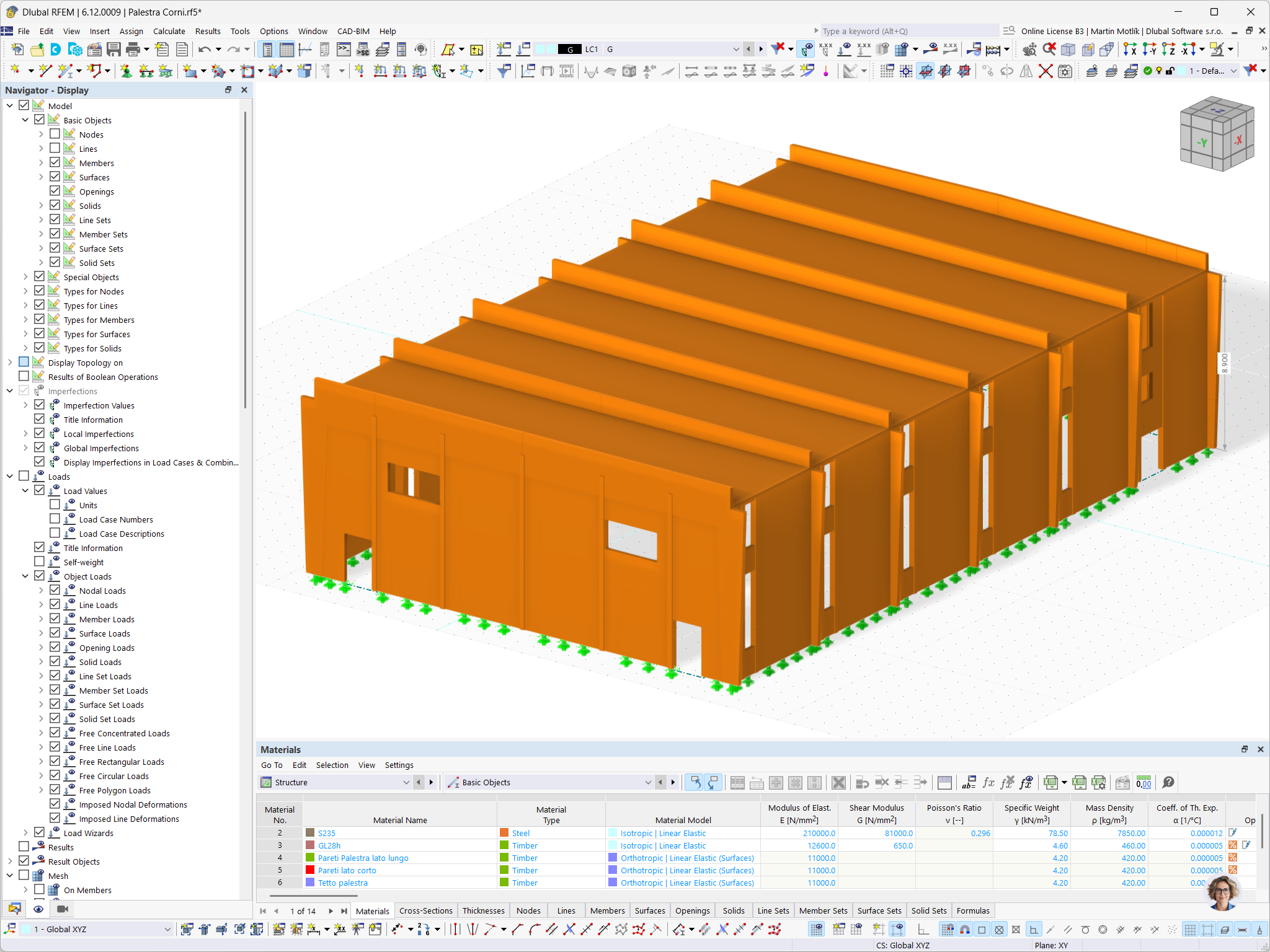Click the Print icon in toolbar

coord(133,50)
